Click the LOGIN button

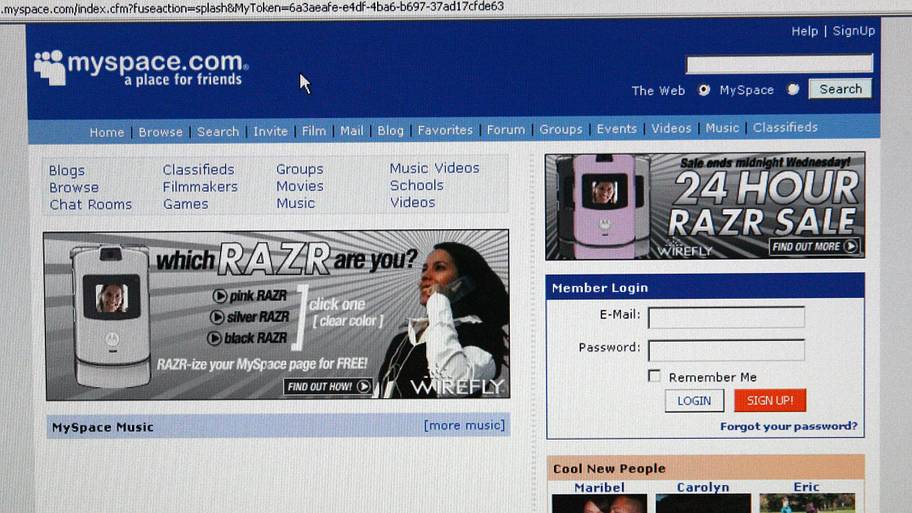click(694, 401)
